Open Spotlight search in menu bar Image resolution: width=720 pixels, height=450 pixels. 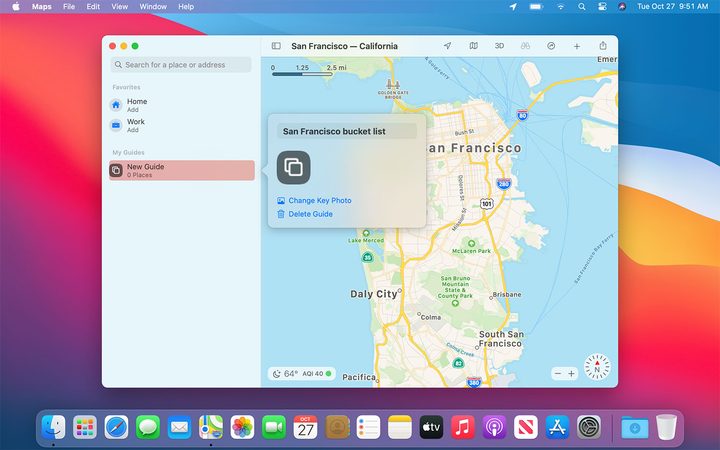point(581,6)
